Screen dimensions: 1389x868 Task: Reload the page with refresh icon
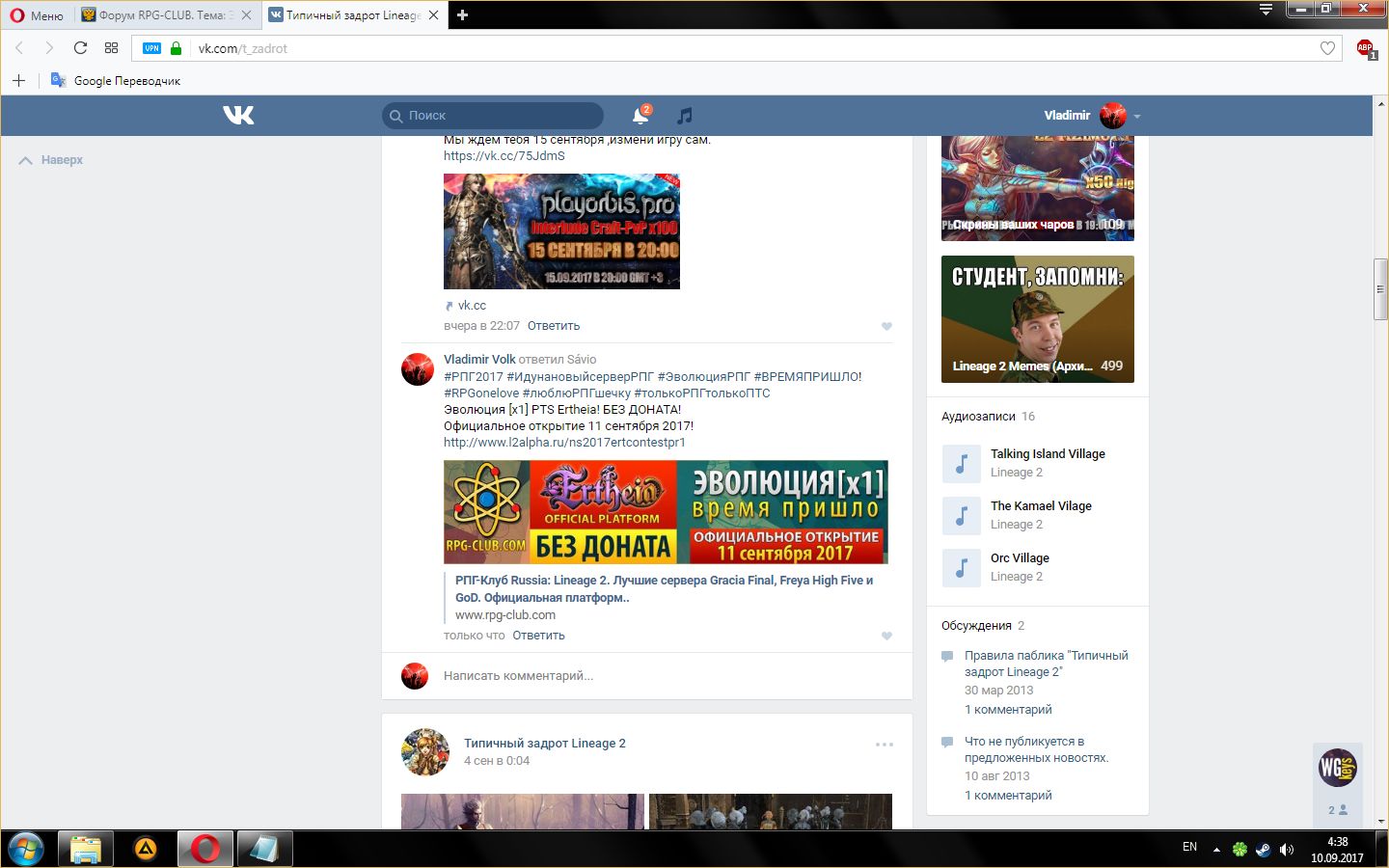point(80,48)
